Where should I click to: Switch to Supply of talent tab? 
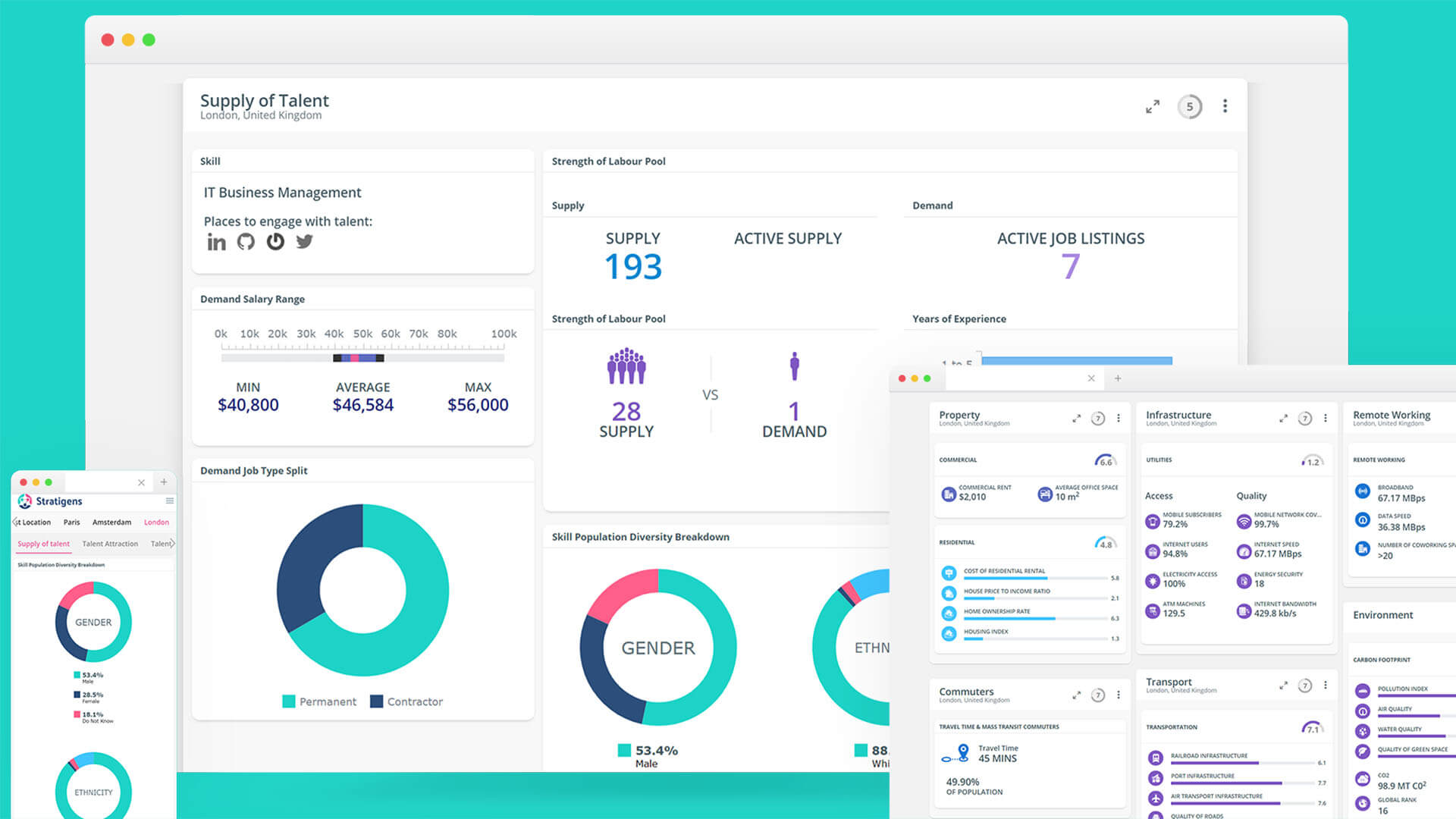pyautogui.click(x=43, y=544)
